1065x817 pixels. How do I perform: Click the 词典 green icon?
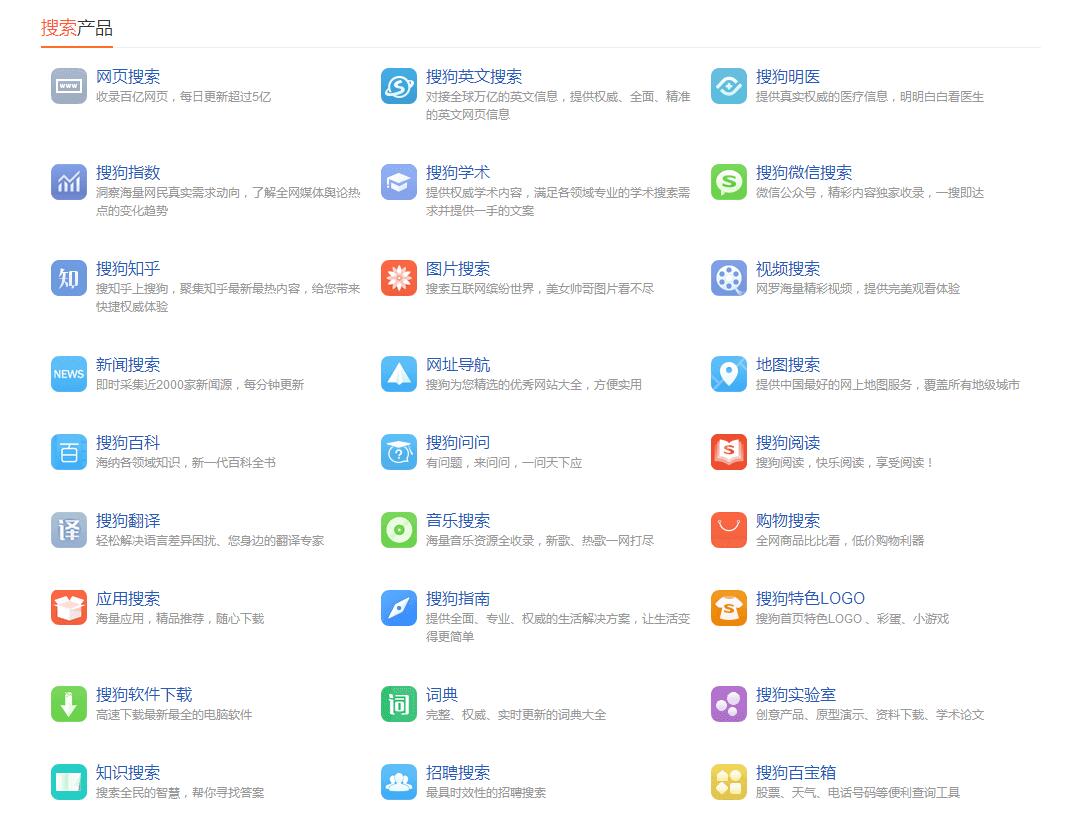click(x=399, y=704)
